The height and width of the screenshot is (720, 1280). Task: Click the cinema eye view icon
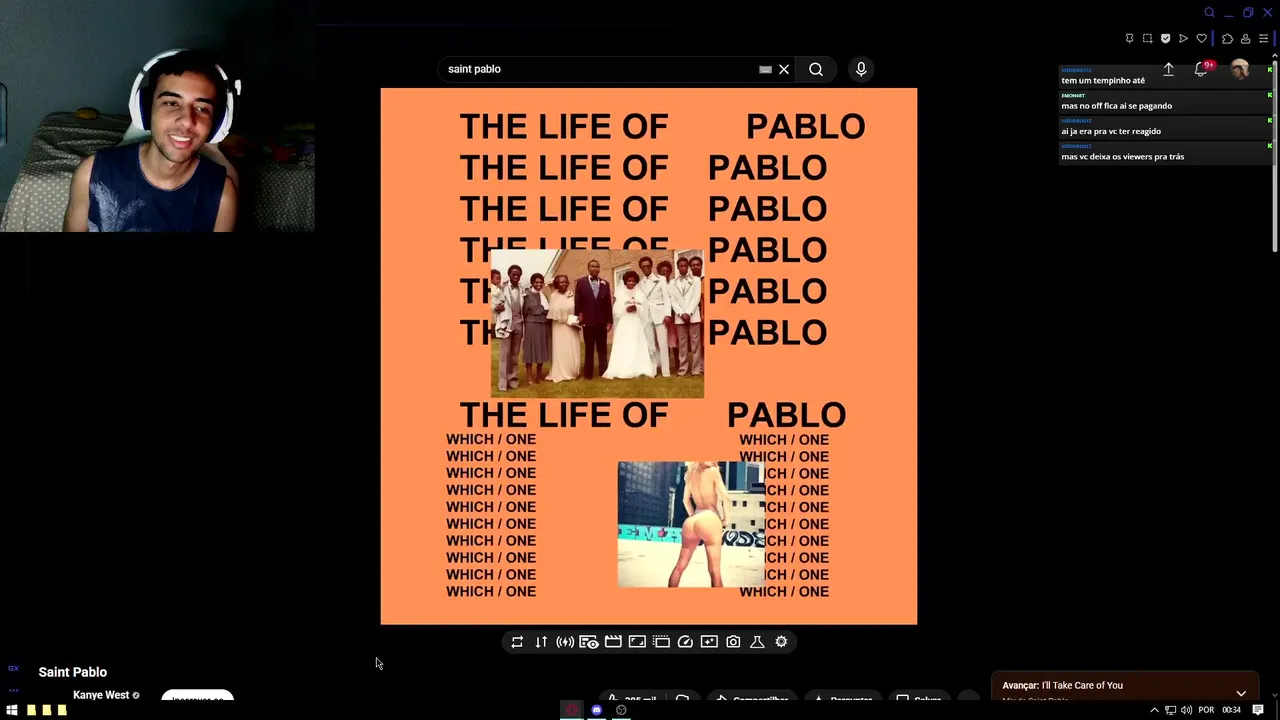pos(589,642)
